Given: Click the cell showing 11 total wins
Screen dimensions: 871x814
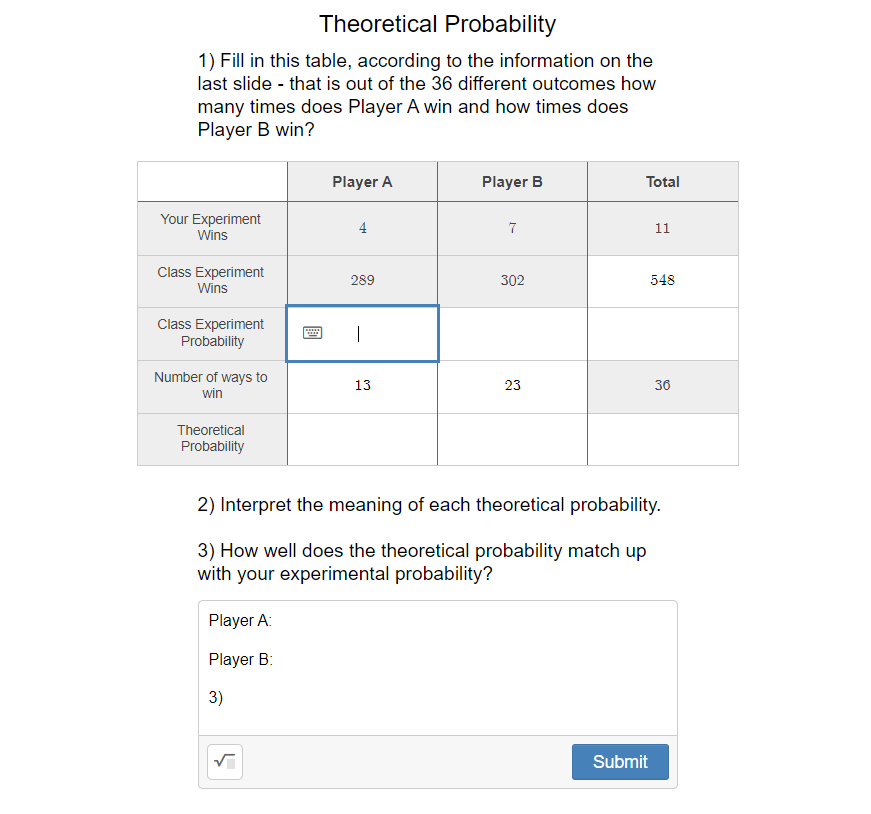Looking at the screenshot, I should click(662, 228).
